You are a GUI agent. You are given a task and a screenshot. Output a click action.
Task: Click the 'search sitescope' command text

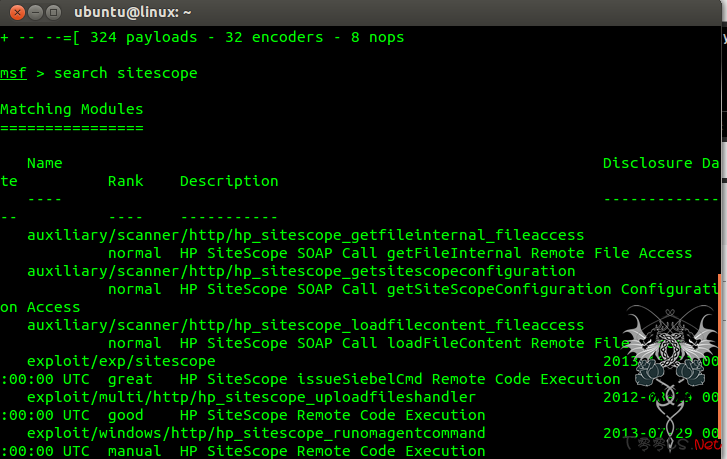coord(126,73)
